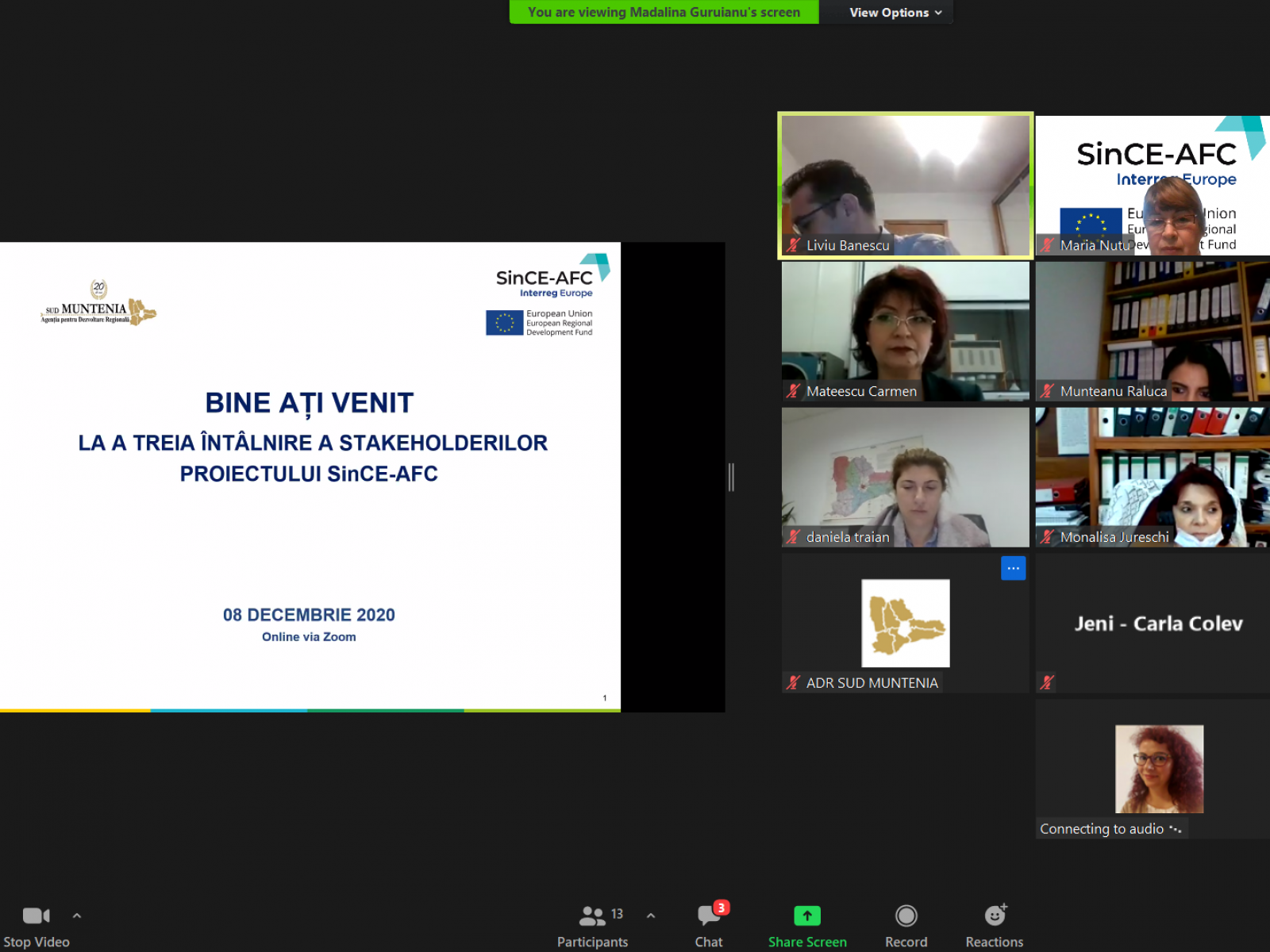The width and height of the screenshot is (1270, 952).
Task: Click the Stop Video camera icon
Action: click(36, 916)
